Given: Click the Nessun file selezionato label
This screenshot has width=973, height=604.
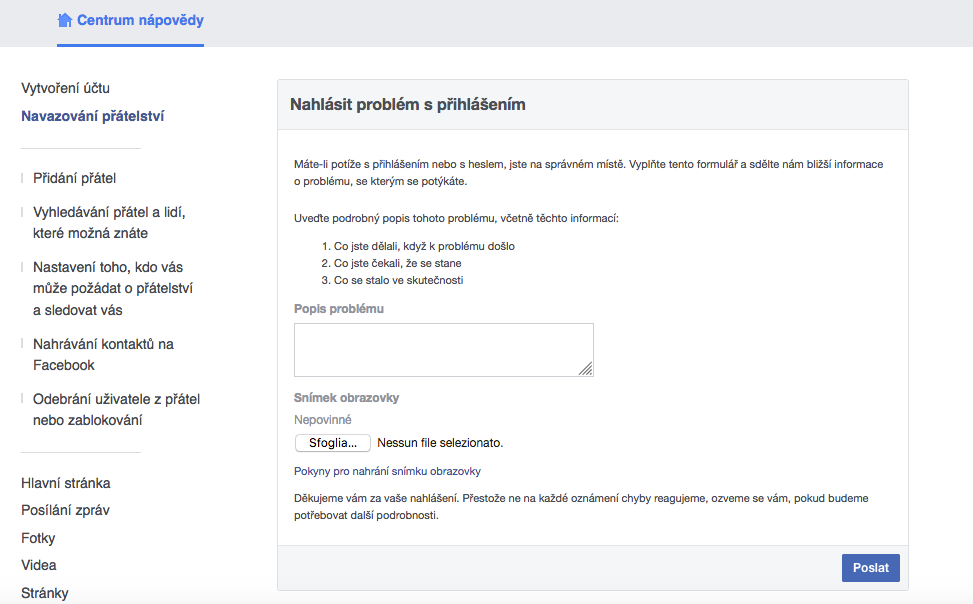Looking at the screenshot, I should (x=440, y=443).
